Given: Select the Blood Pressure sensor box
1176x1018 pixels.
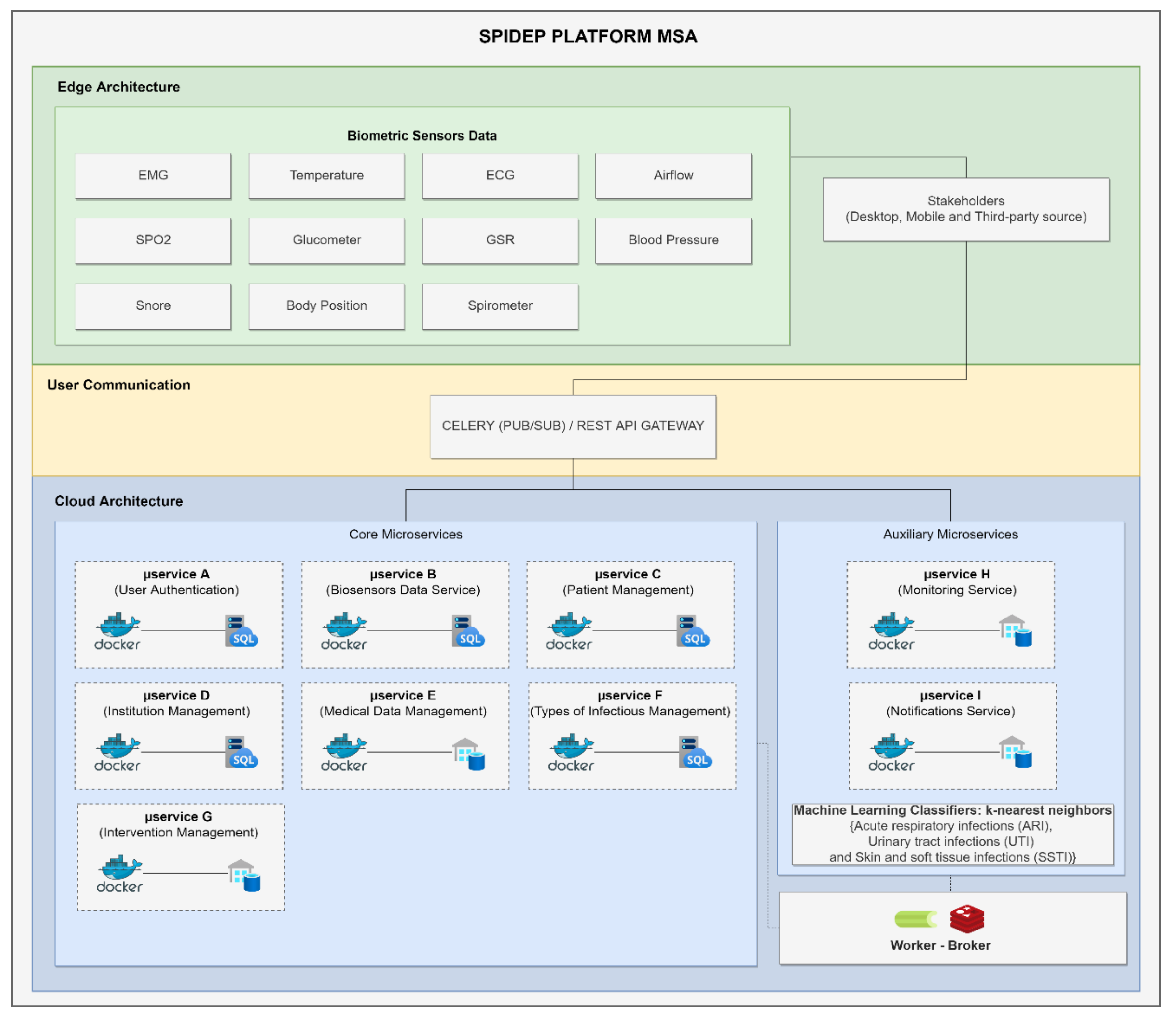Looking at the screenshot, I should tap(673, 240).
